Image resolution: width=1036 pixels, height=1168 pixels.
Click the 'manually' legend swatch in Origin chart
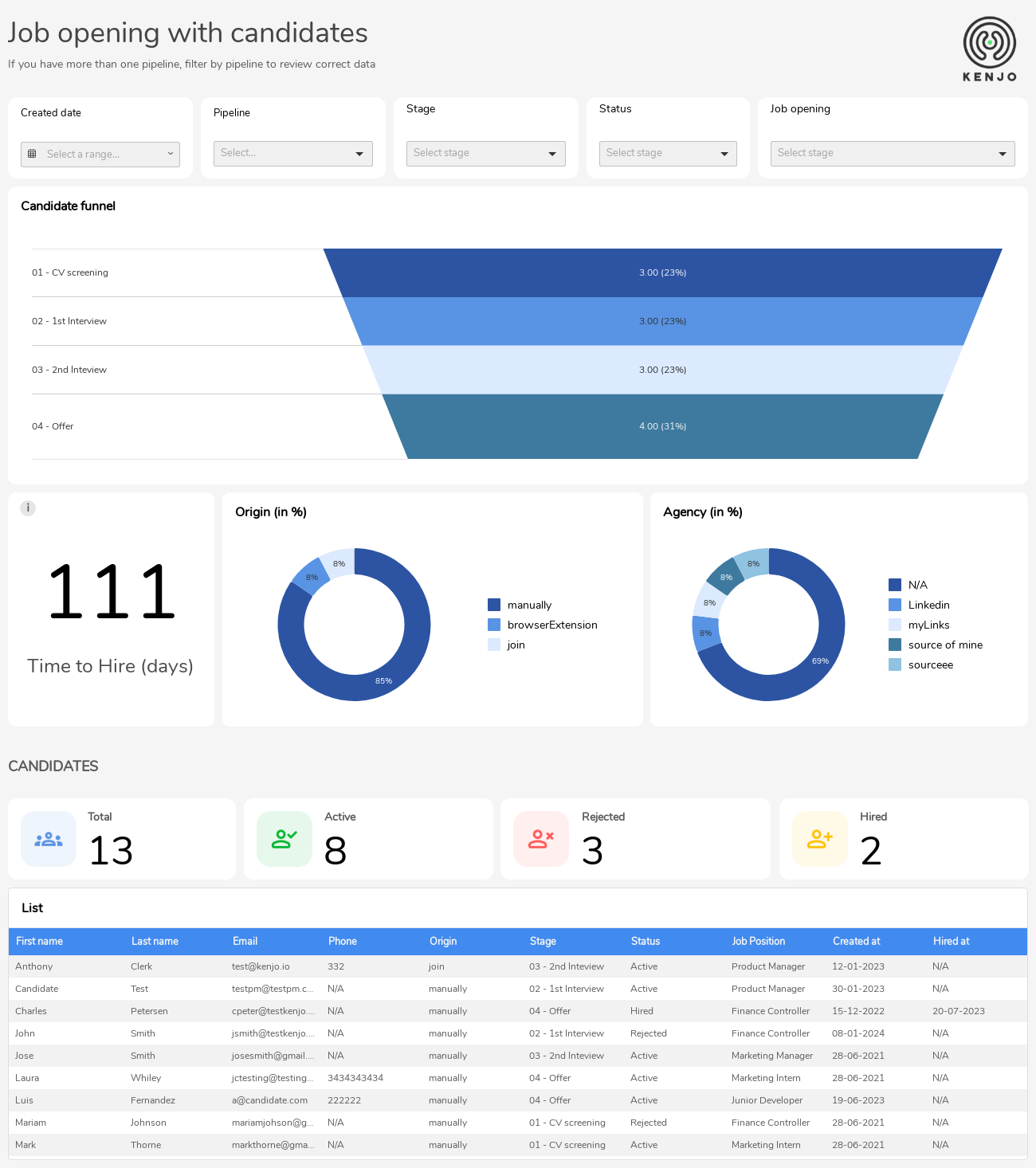[494, 604]
